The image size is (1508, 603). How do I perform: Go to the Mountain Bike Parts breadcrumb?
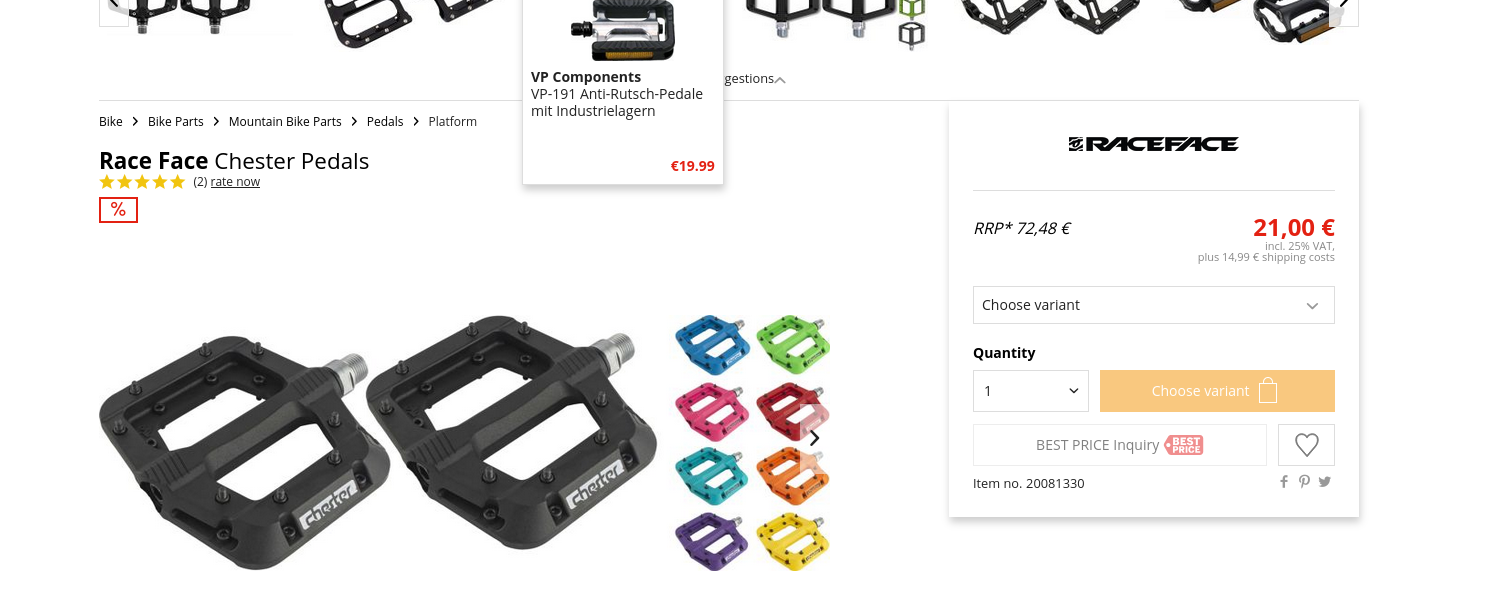click(285, 122)
